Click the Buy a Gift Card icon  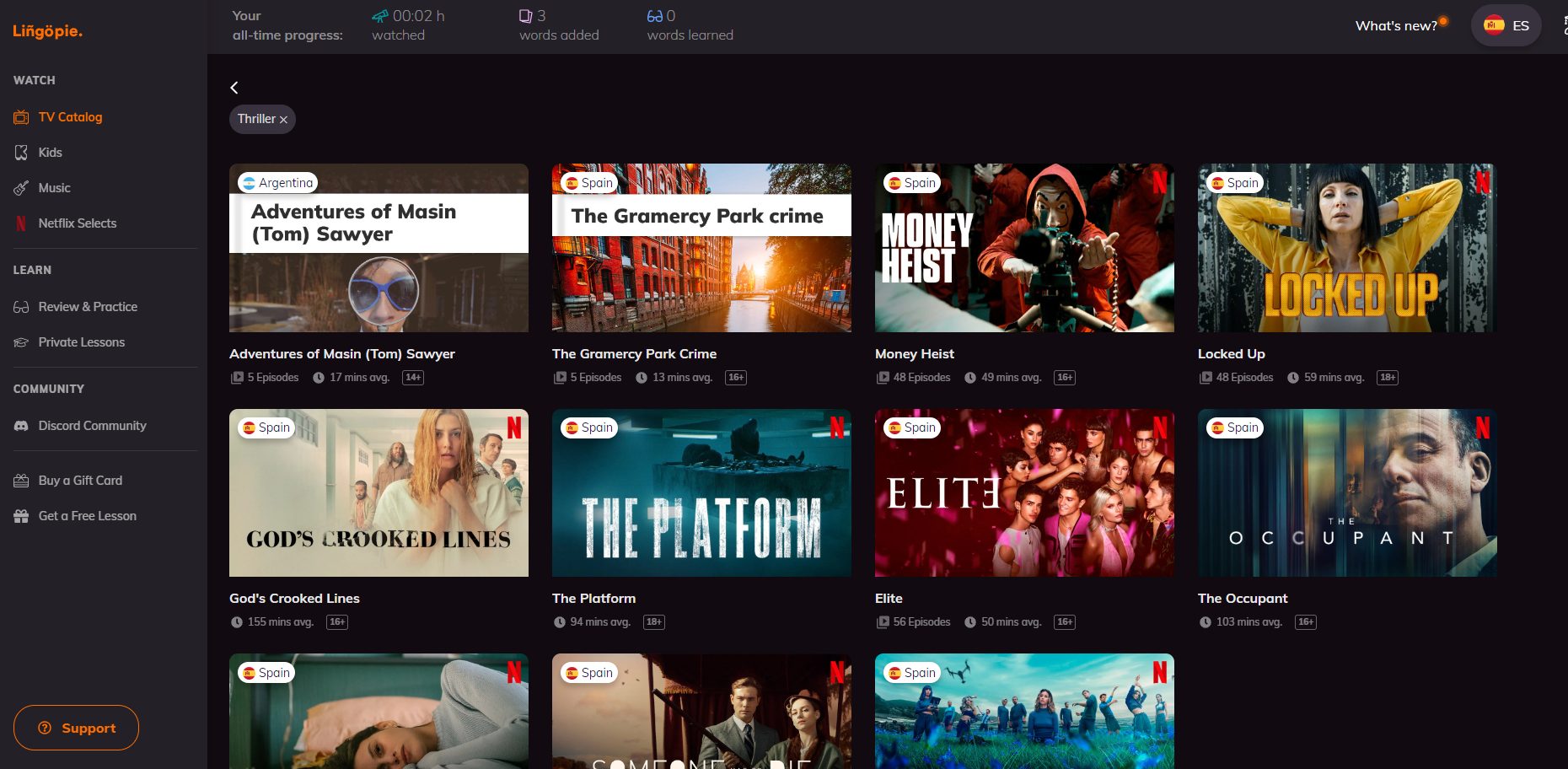(x=21, y=481)
